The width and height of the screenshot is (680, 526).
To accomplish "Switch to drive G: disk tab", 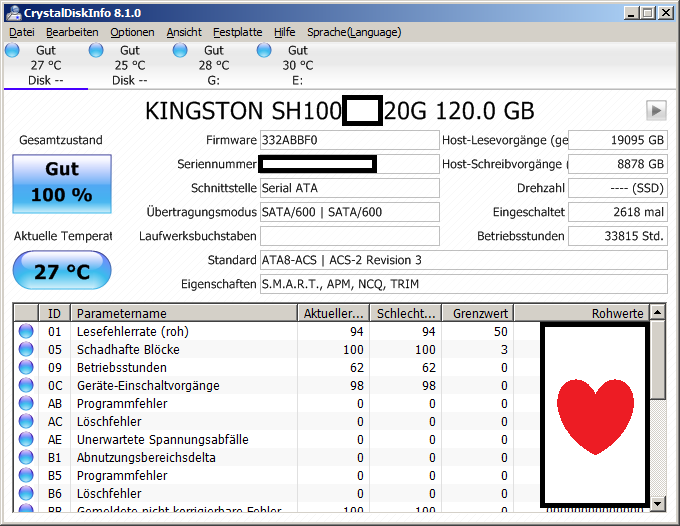I will pyautogui.click(x=214, y=65).
